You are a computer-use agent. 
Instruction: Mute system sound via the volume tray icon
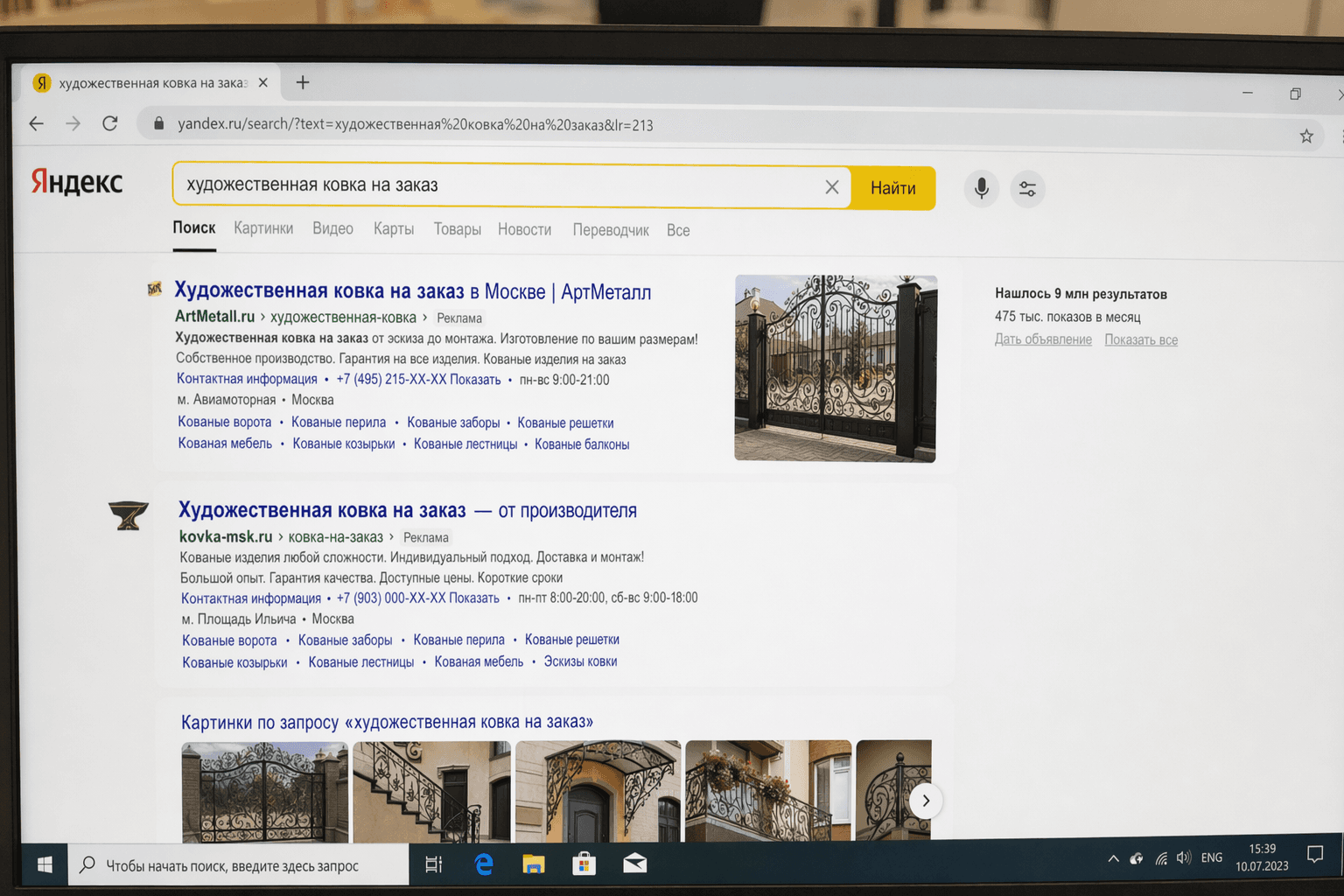pyautogui.click(x=1184, y=858)
